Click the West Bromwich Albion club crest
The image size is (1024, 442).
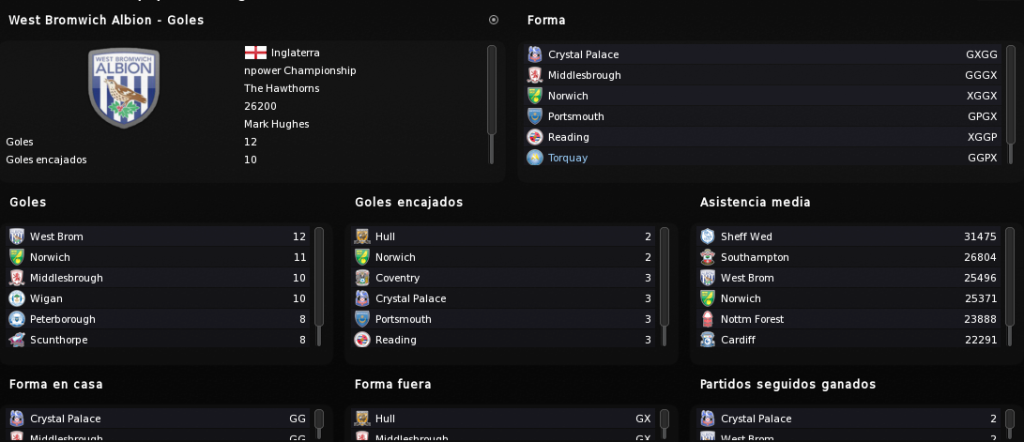123,88
